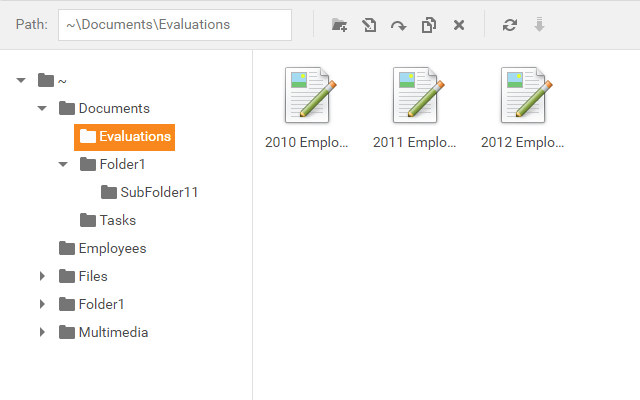Image resolution: width=640 pixels, height=400 pixels.
Task: Select the Tasks folder
Action: point(117,220)
